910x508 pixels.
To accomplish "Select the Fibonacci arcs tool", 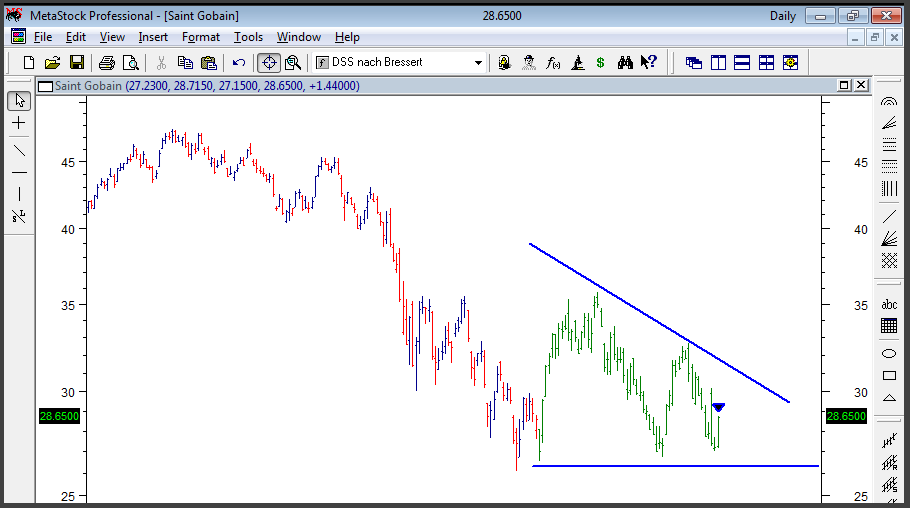I will [889, 102].
